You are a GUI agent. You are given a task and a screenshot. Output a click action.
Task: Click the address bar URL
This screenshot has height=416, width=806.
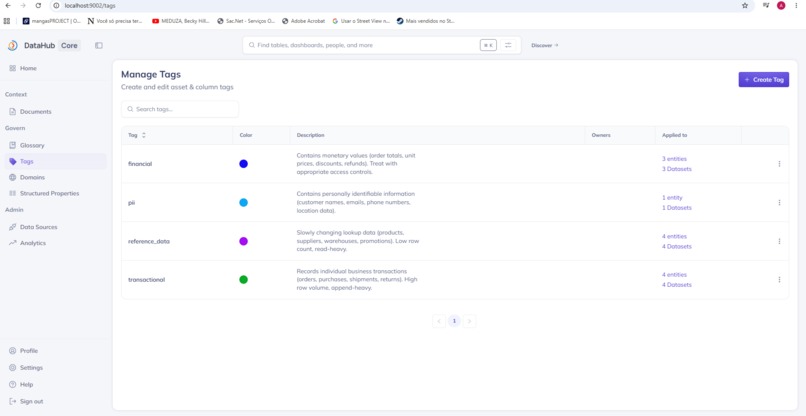(89, 5)
